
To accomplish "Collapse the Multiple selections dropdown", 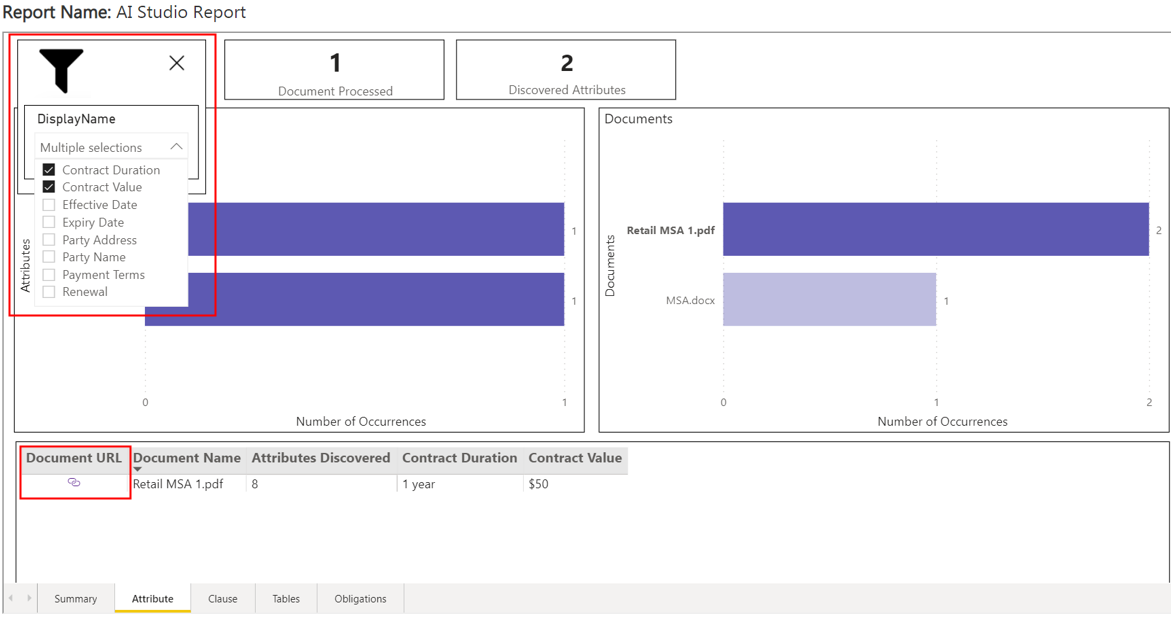I will point(176,147).
